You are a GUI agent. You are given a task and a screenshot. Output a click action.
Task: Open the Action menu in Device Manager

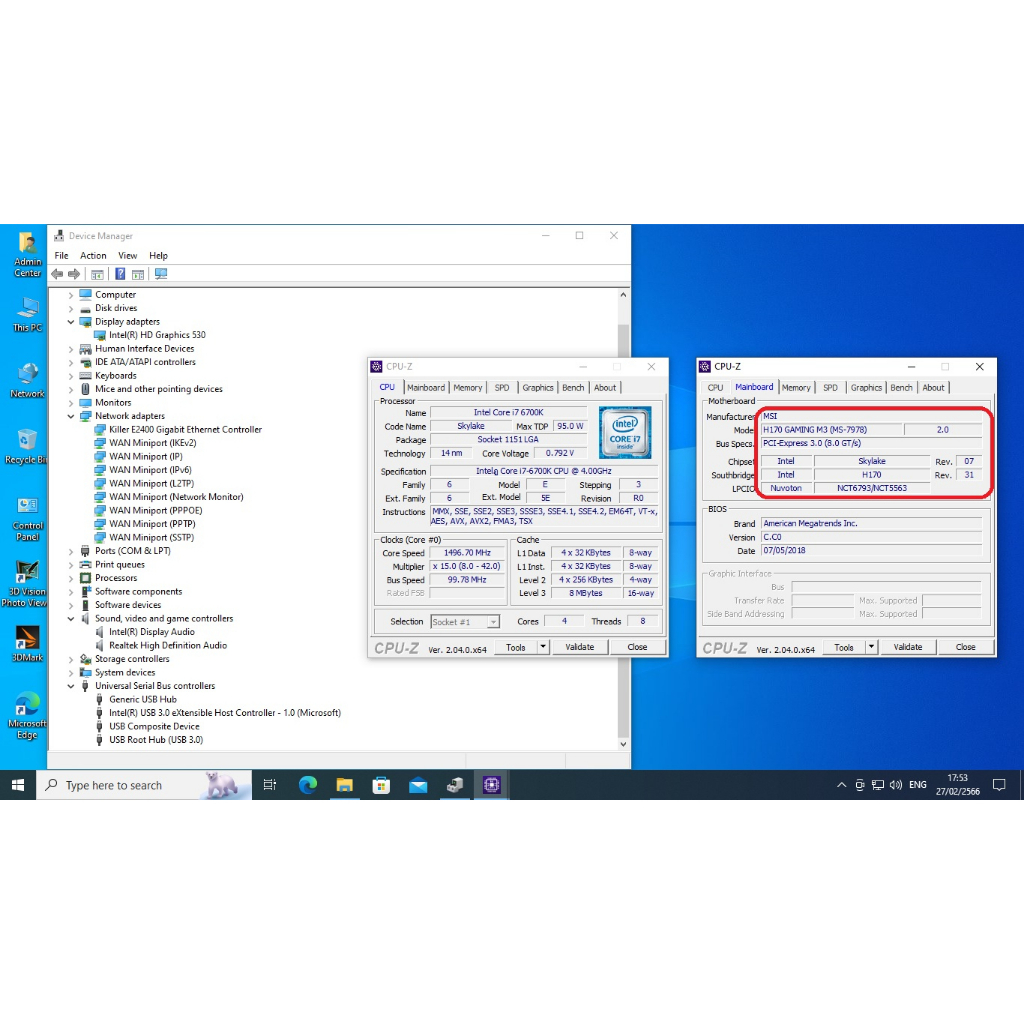point(93,256)
